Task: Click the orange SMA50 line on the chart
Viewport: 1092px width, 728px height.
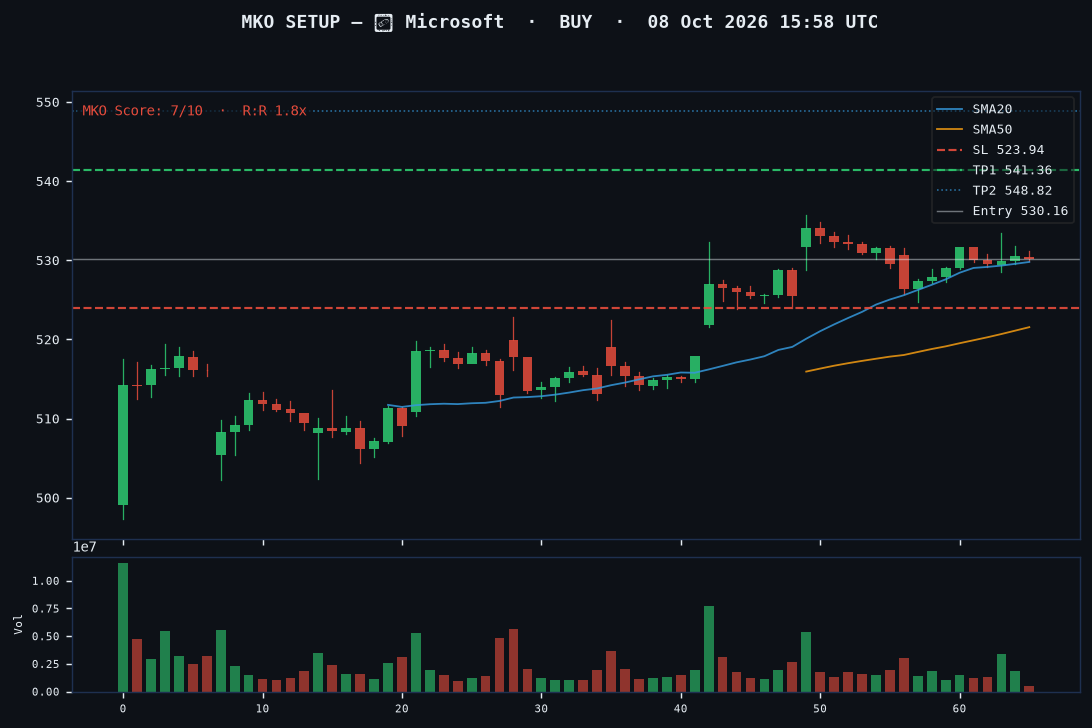Action: [x=918, y=350]
